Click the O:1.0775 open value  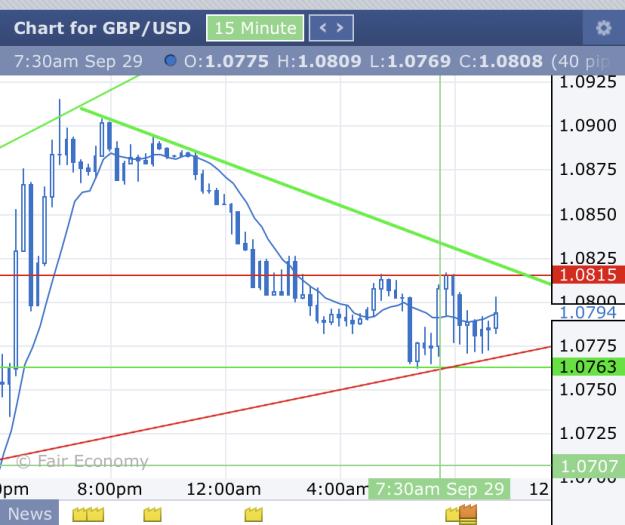226,61
